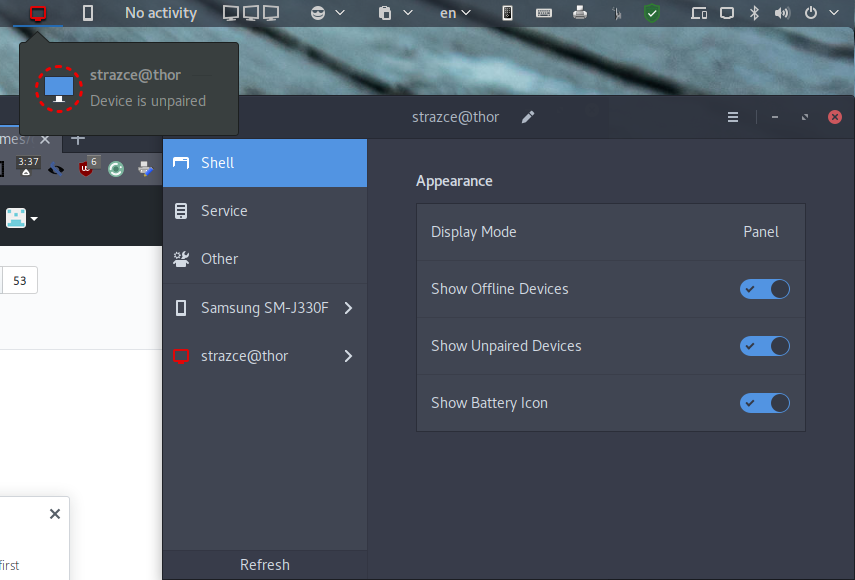Image resolution: width=855 pixels, height=580 pixels.
Task: Click the printer icon in the top panel
Action: click(x=580, y=13)
